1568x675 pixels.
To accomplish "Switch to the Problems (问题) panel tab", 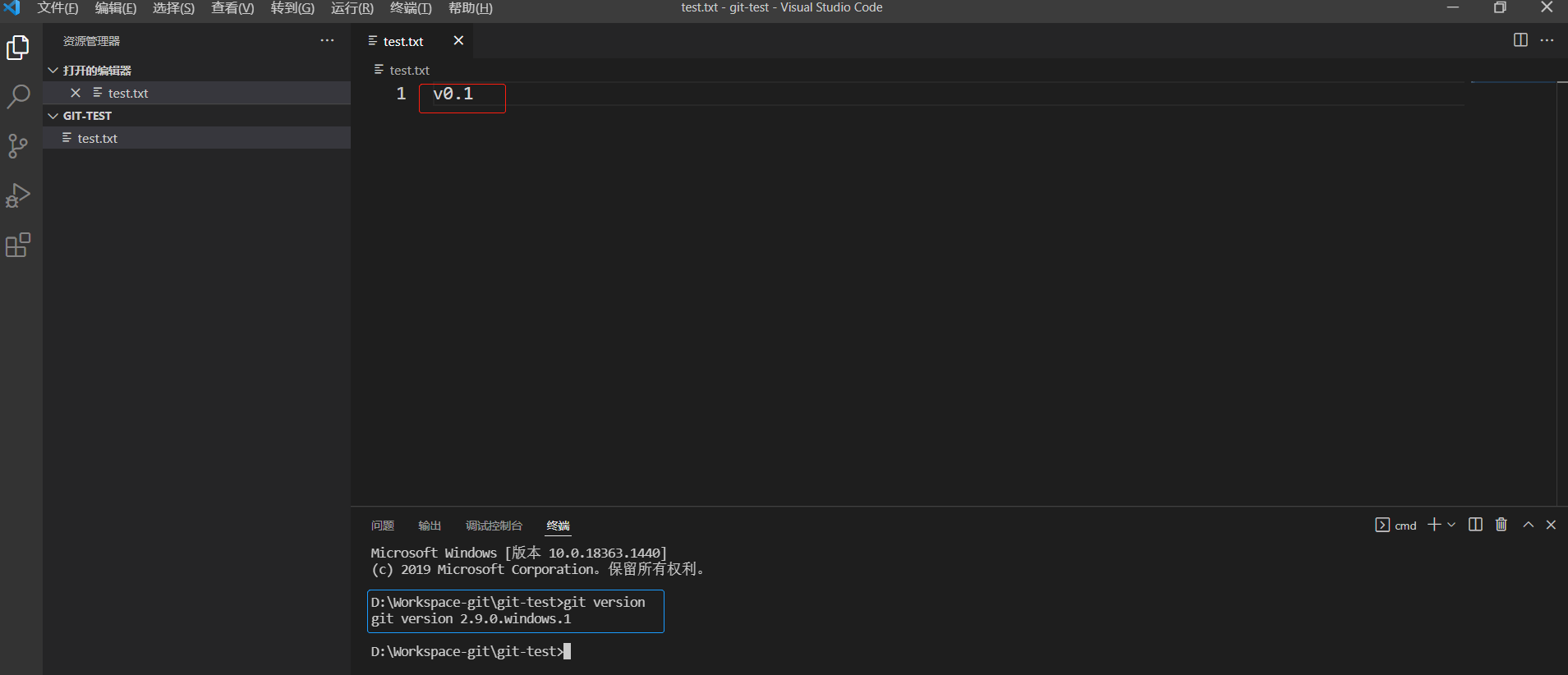I will [x=383, y=526].
